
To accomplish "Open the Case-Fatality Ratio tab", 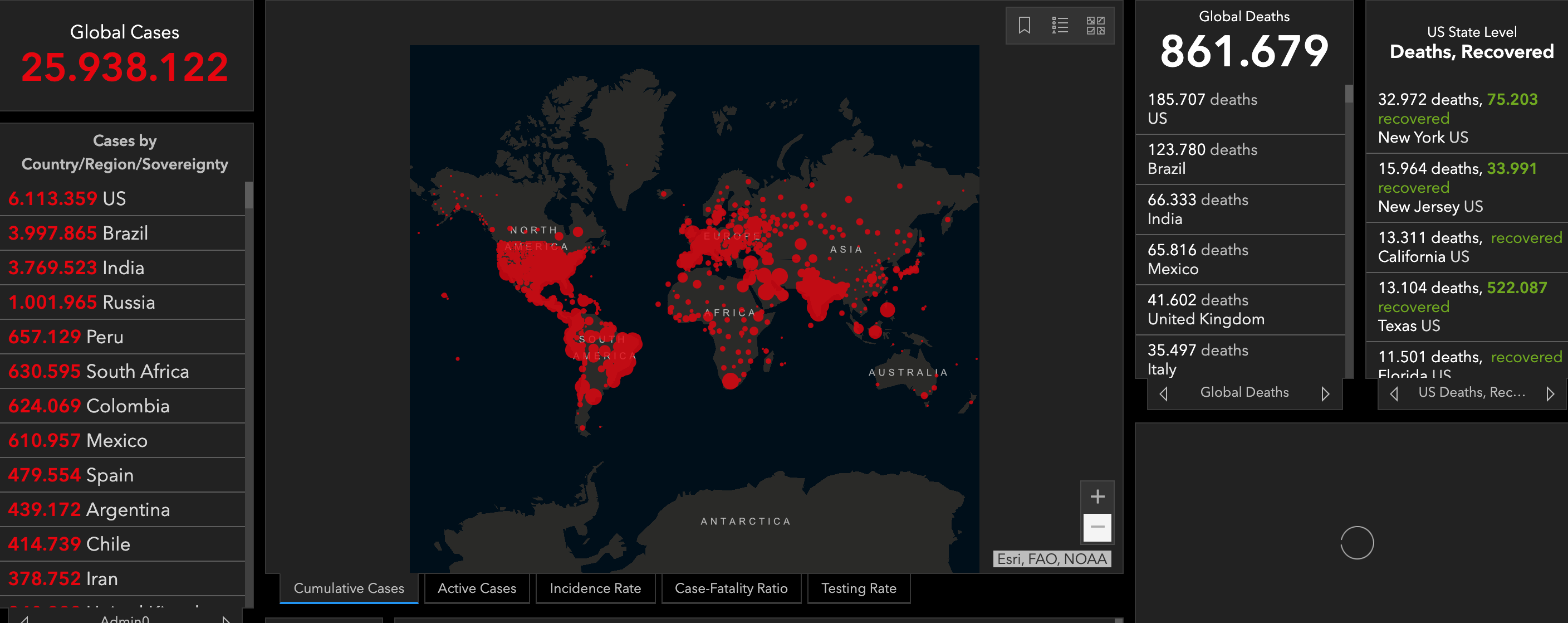I will coord(731,588).
